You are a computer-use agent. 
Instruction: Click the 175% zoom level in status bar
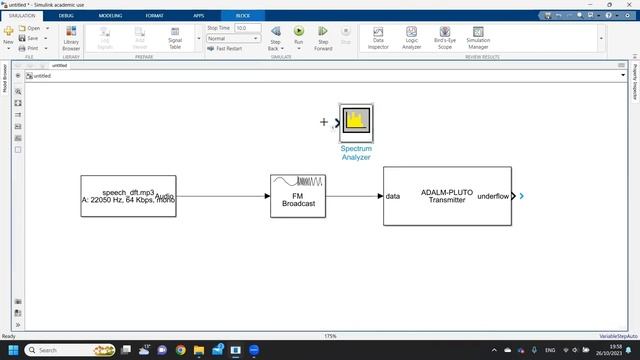[x=330, y=336]
